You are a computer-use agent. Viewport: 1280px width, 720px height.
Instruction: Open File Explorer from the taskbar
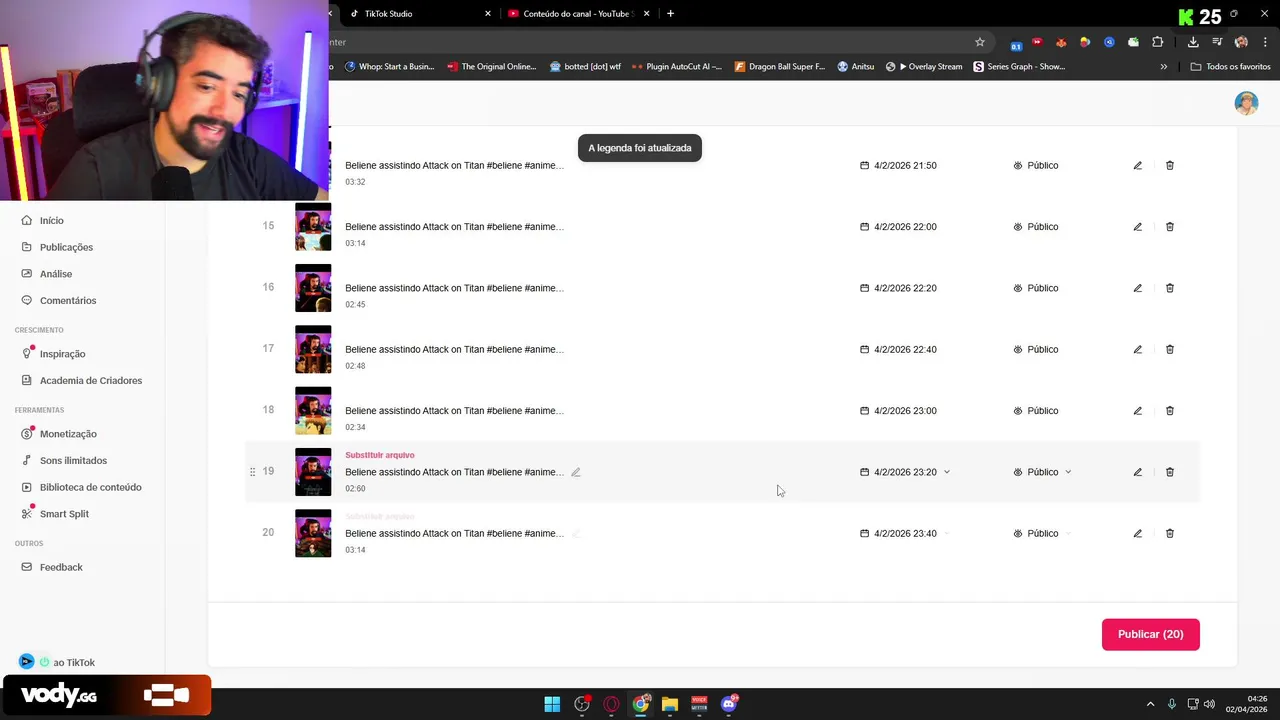[670, 704]
